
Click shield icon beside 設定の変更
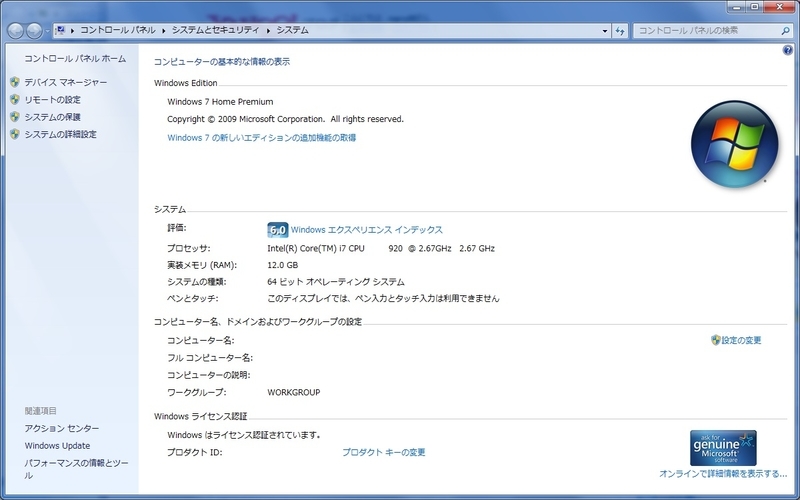pyautogui.click(x=715, y=340)
